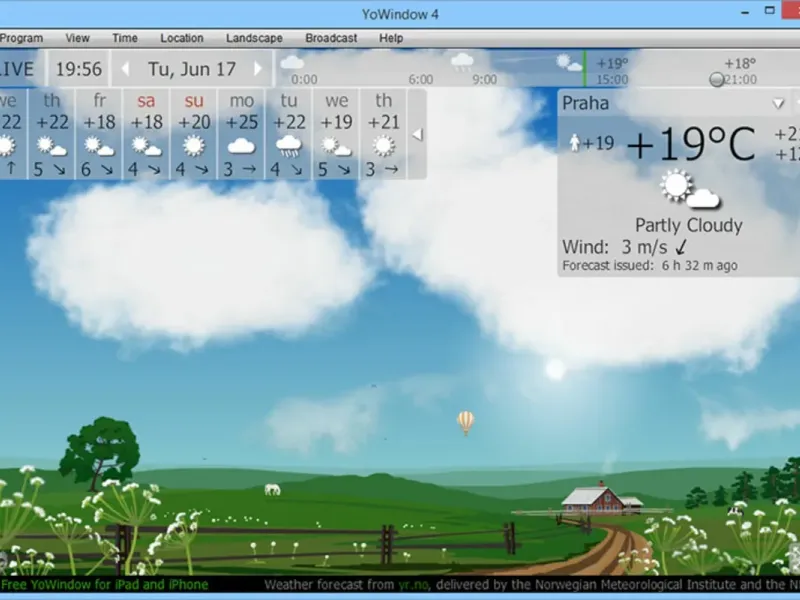Screen dimensions: 800x600
Task: Click timeline partly cloudy icon before 15:00
Action: coord(569,63)
